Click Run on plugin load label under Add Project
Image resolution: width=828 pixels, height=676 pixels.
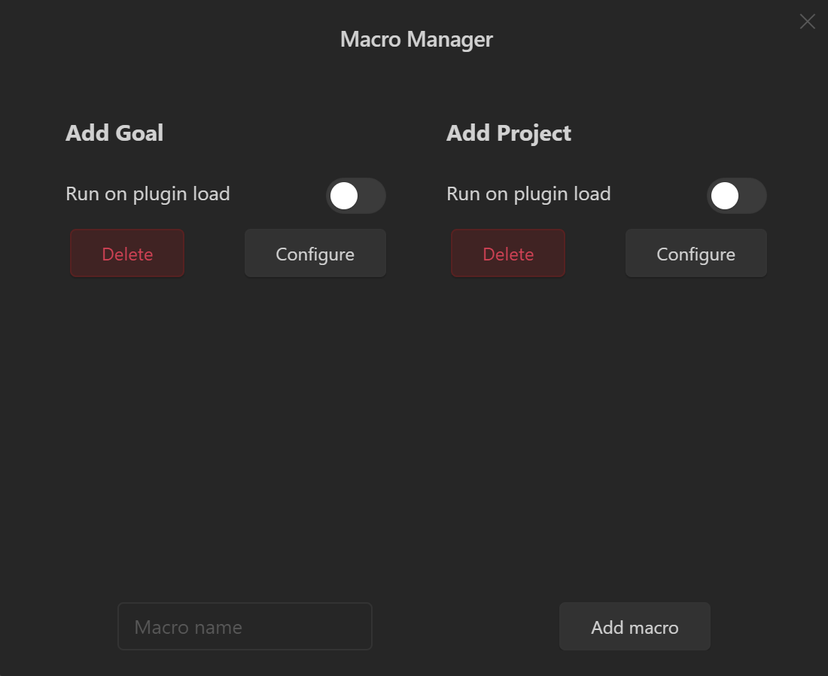click(x=529, y=194)
